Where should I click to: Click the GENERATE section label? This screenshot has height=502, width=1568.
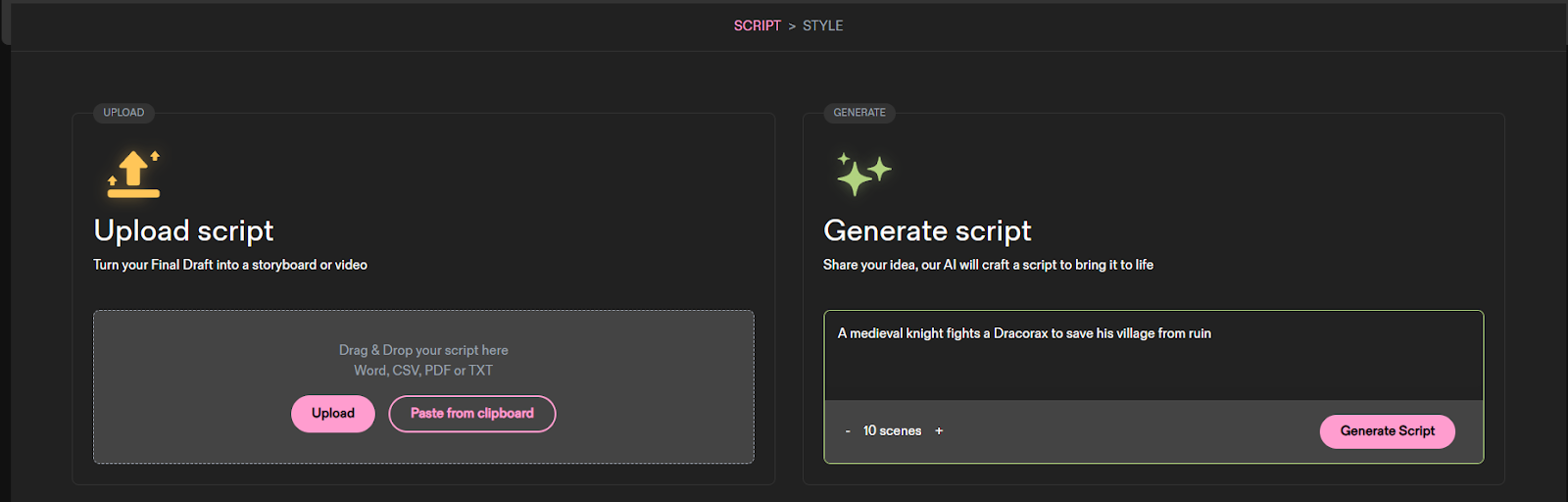[x=859, y=113]
